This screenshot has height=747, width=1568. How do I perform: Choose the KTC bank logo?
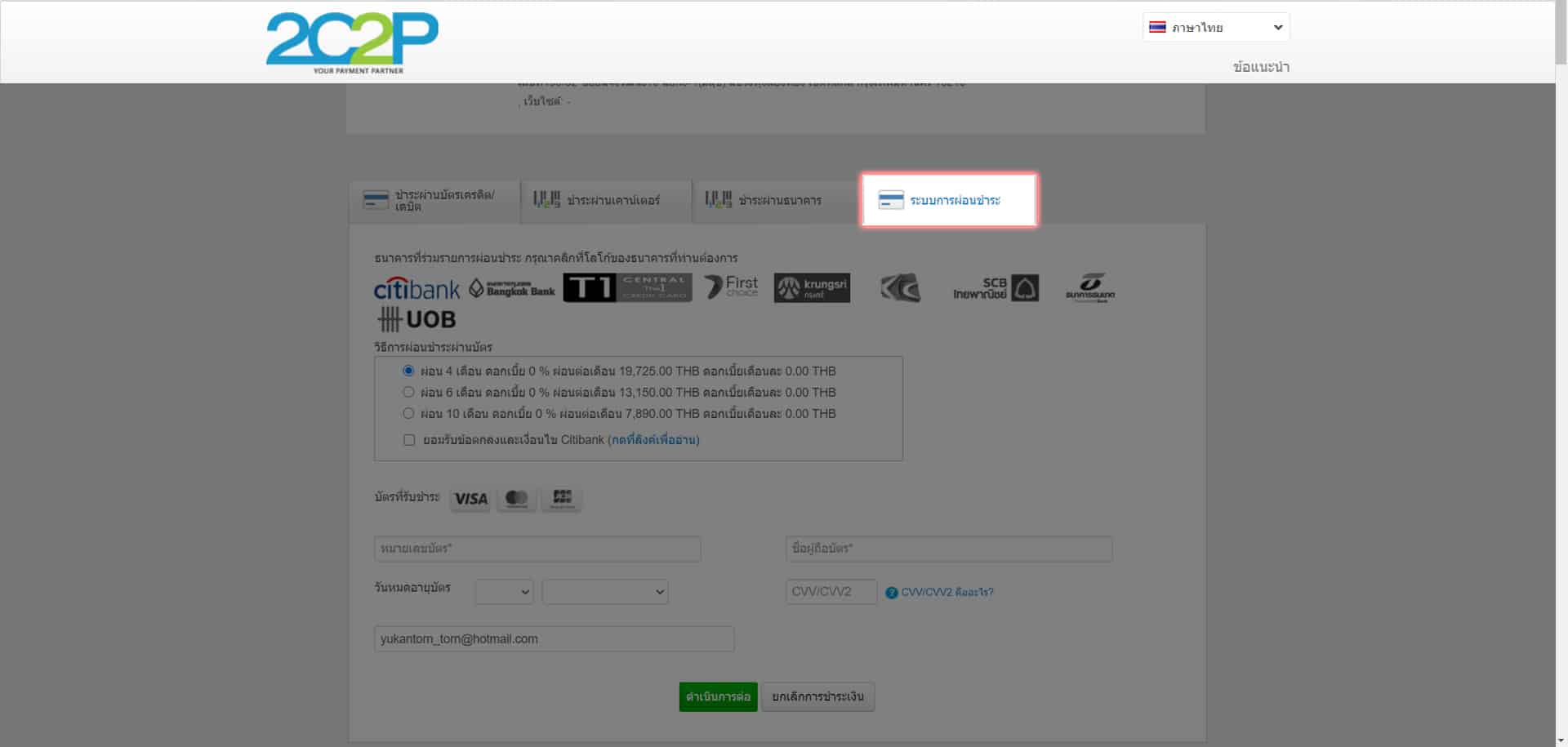click(900, 288)
